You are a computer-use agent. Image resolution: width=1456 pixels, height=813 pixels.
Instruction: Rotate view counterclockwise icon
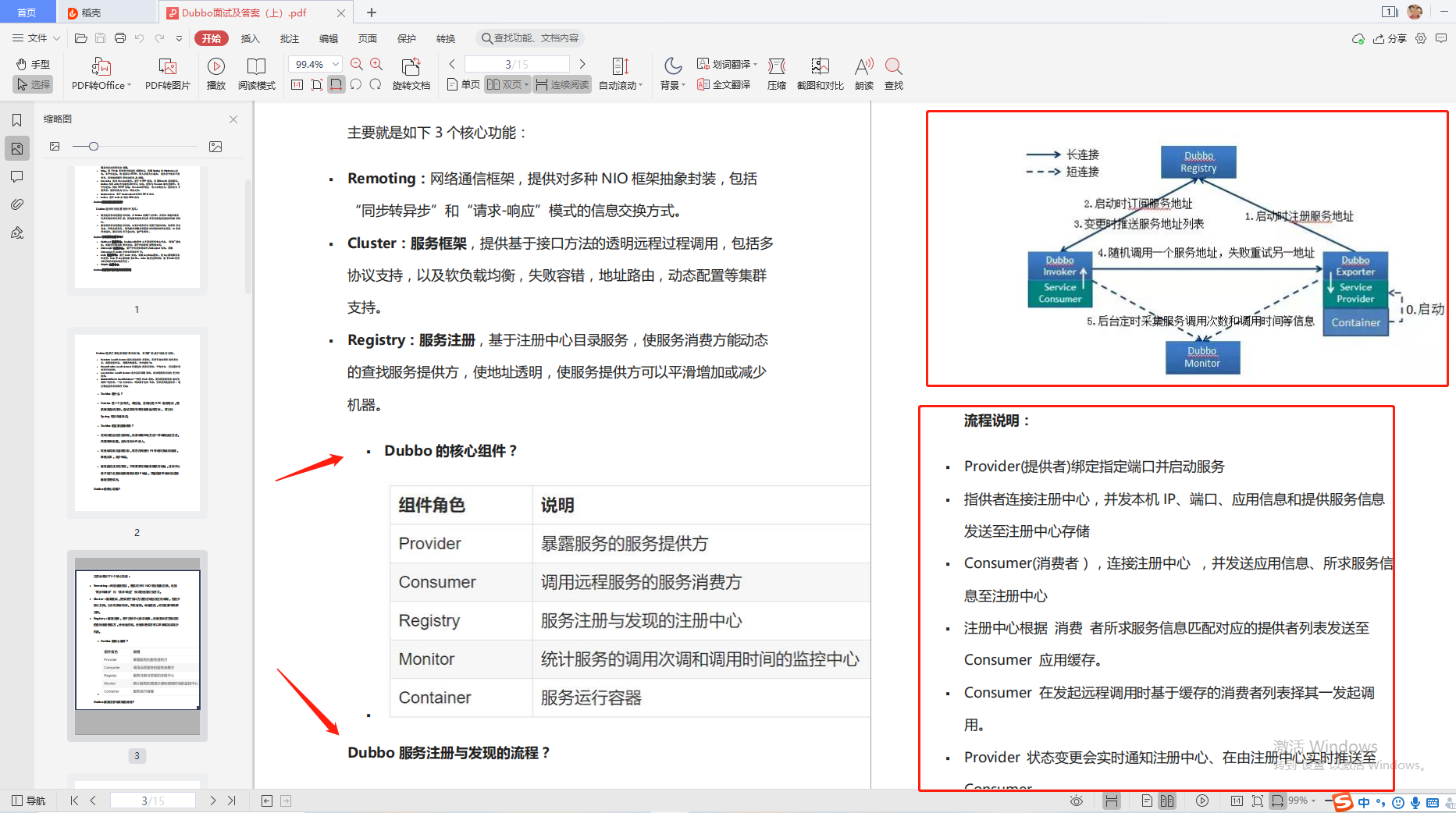(356, 84)
